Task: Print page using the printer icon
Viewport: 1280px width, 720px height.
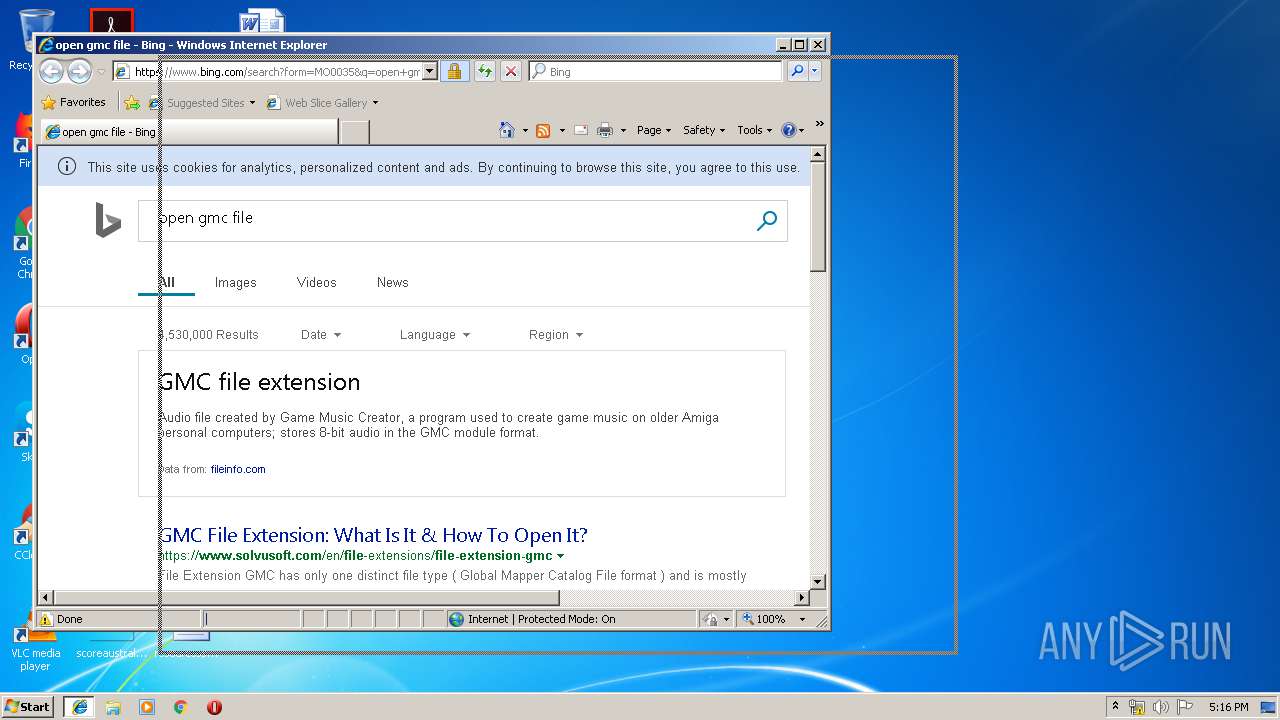Action: [x=605, y=130]
